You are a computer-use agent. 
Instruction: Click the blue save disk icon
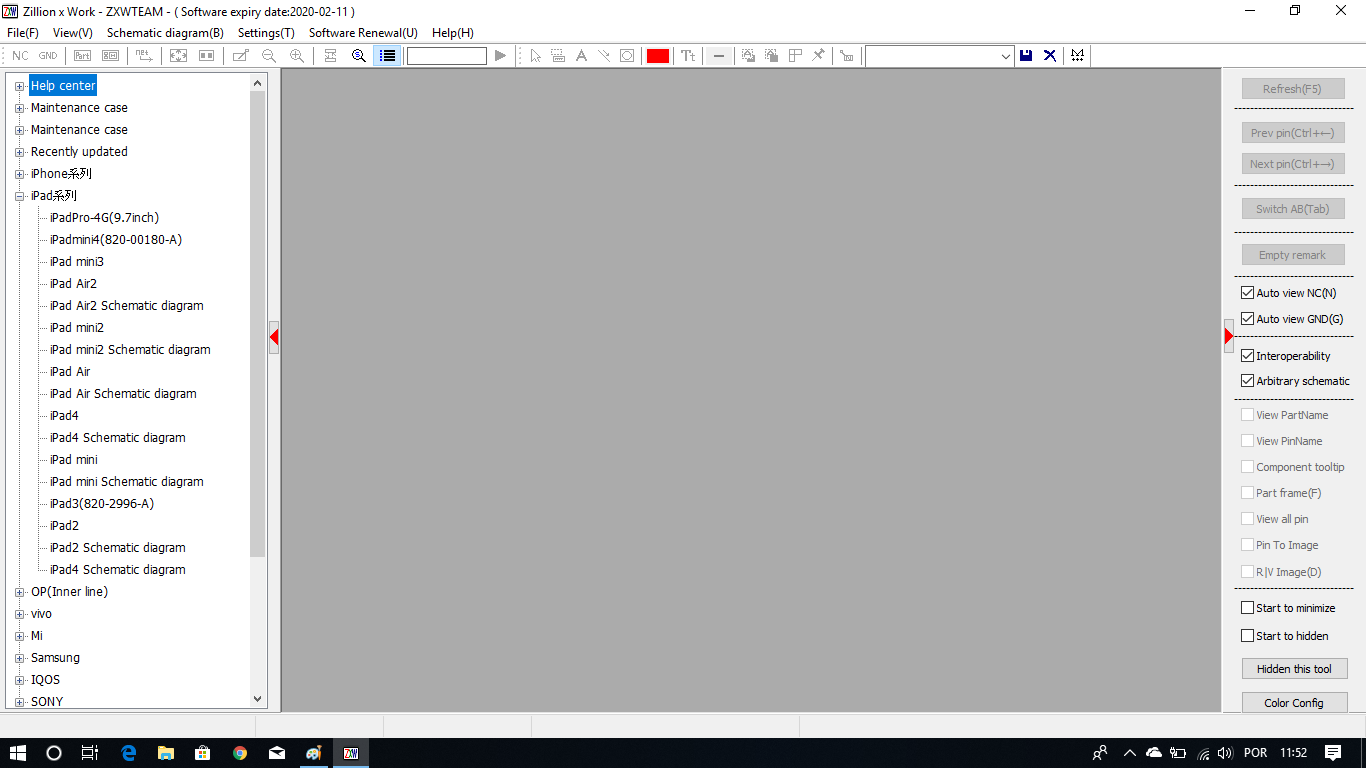click(1026, 56)
